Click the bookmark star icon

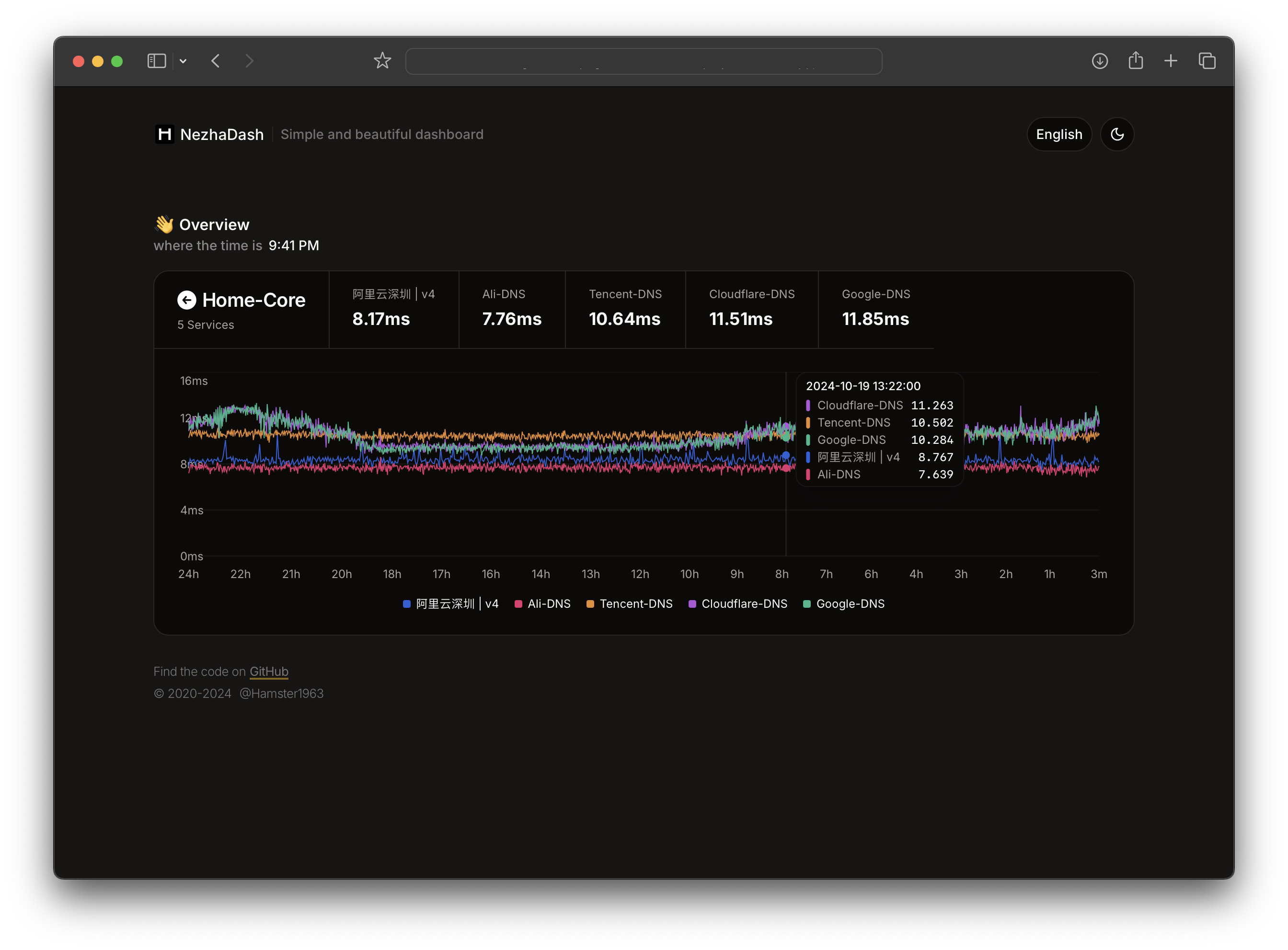tap(382, 61)
